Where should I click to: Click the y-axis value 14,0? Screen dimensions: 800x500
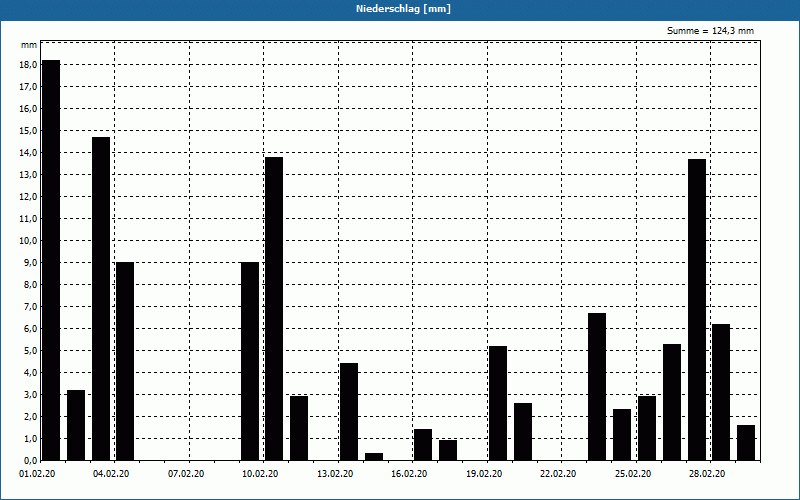tap(28, 153)
